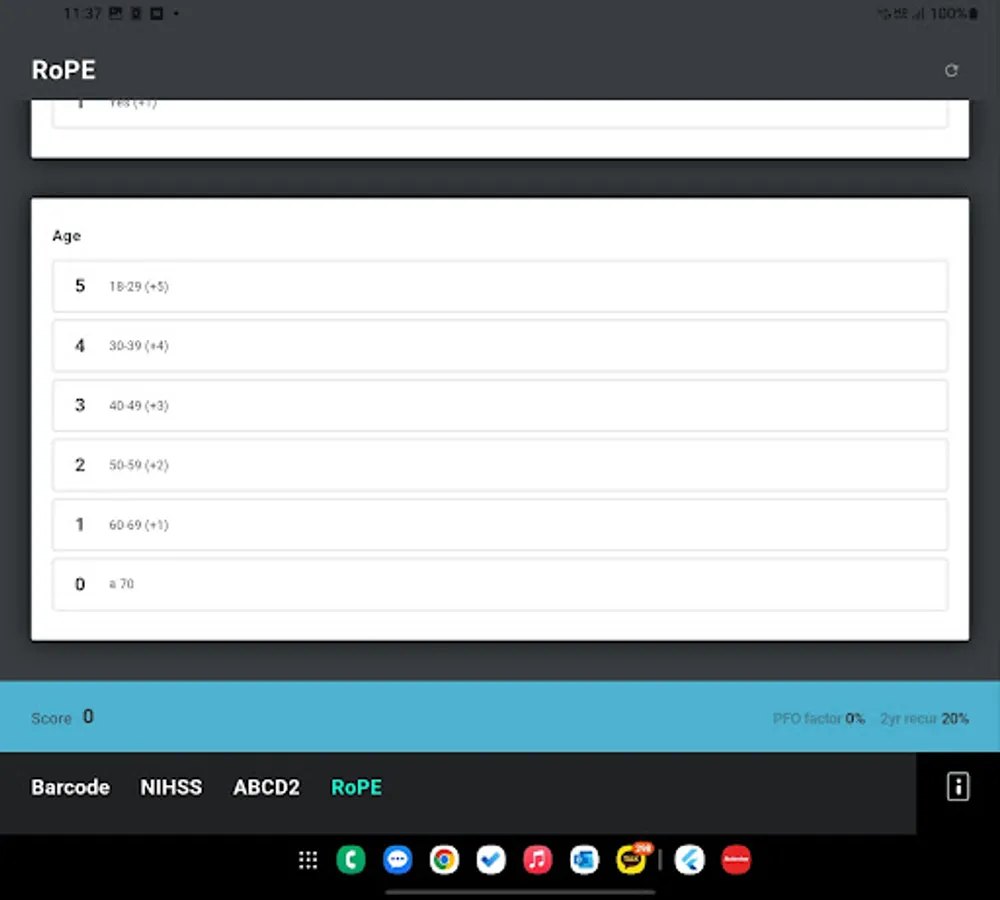Start Apple Music from the taskbar
1000x900 pixels.
(537, 859)
